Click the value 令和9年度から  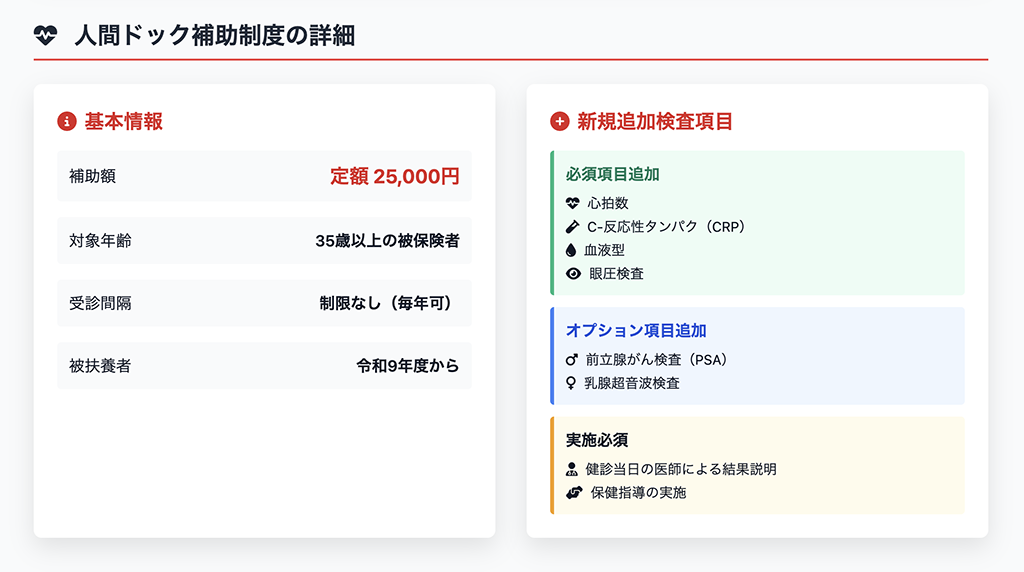[x=408, y=366]
